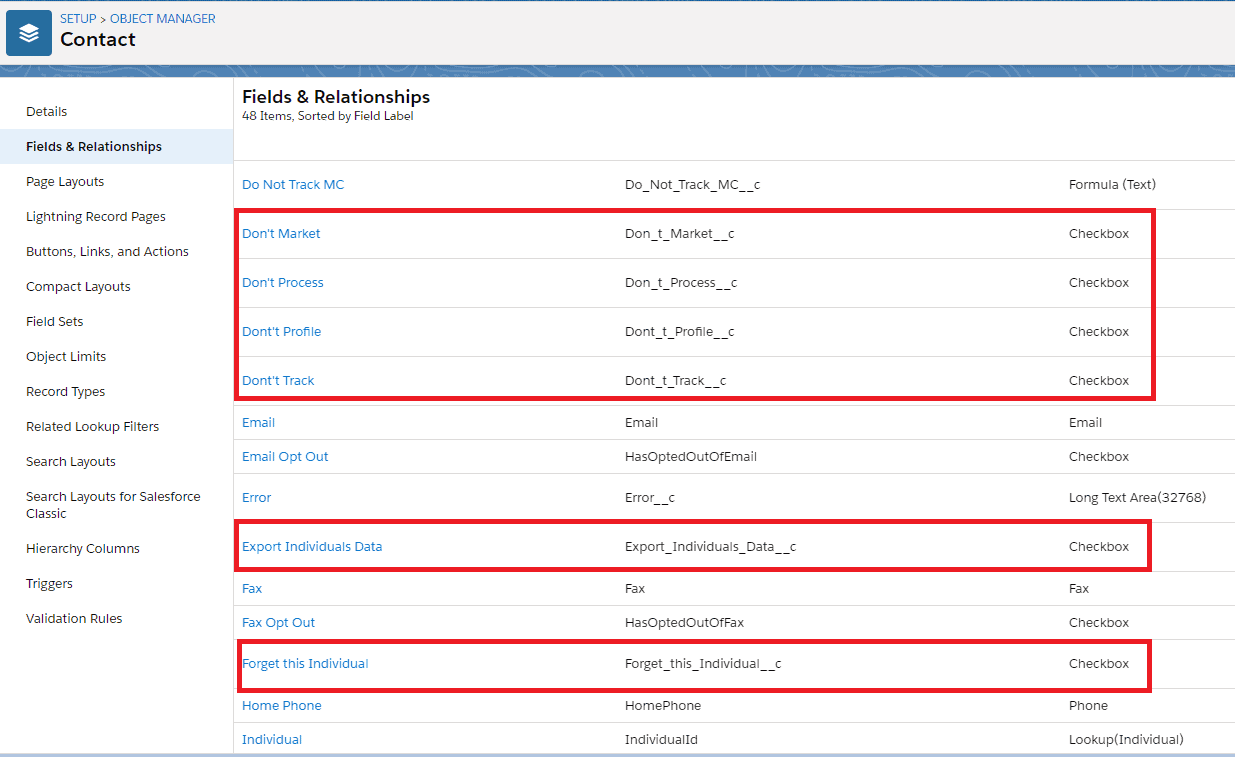Open Validation Rules section
This screenshot has height=757, width=1235.
coord(74,619)
